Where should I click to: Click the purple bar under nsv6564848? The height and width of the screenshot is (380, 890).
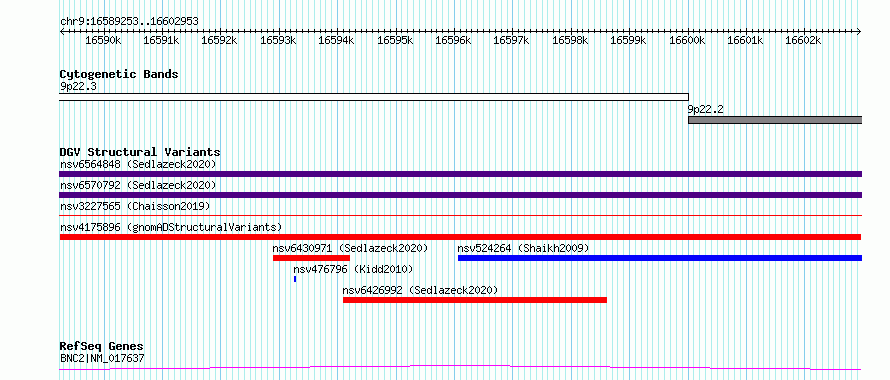(x=461, y=174)
